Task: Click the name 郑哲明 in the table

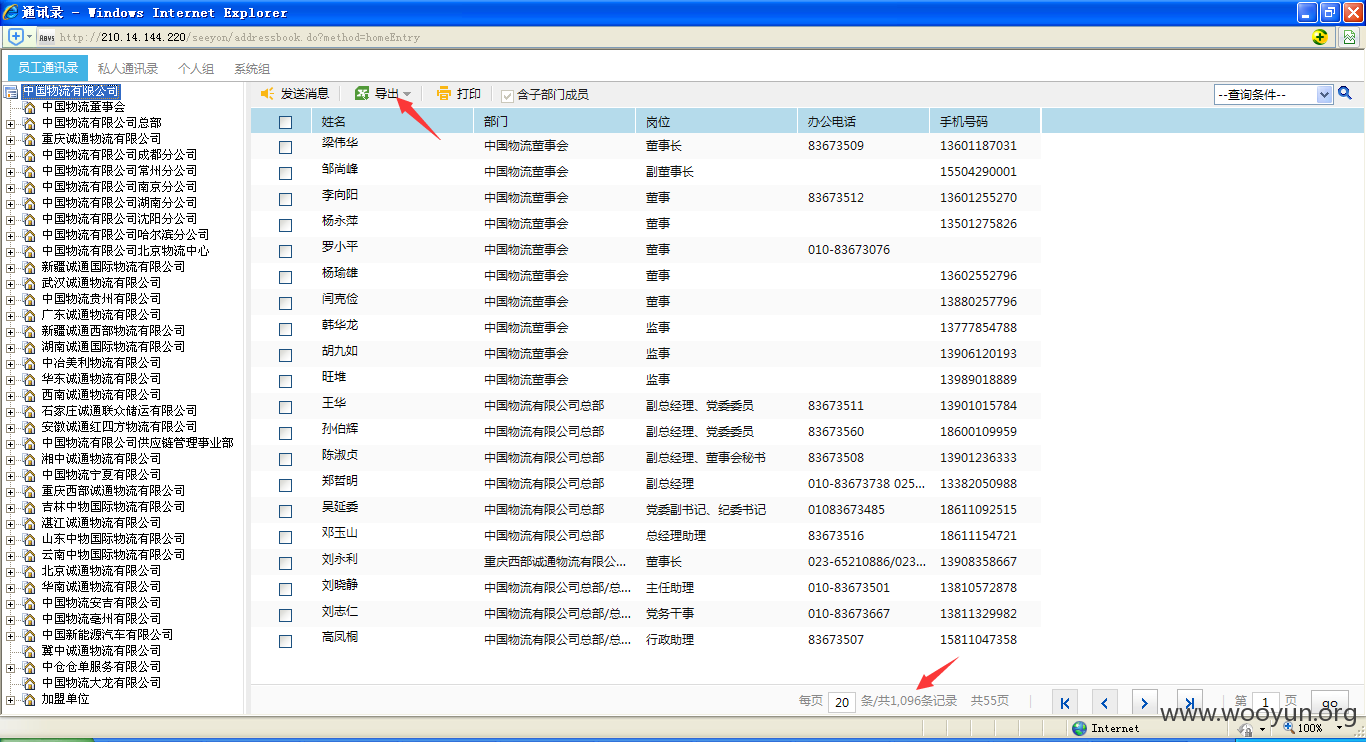Action: click(x=340, y=483)
